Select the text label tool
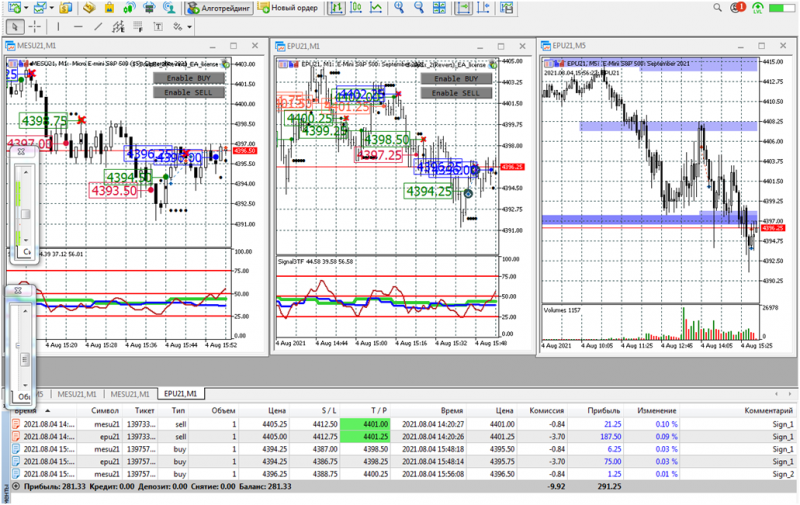The image size is (800, 505). point(158,27)
